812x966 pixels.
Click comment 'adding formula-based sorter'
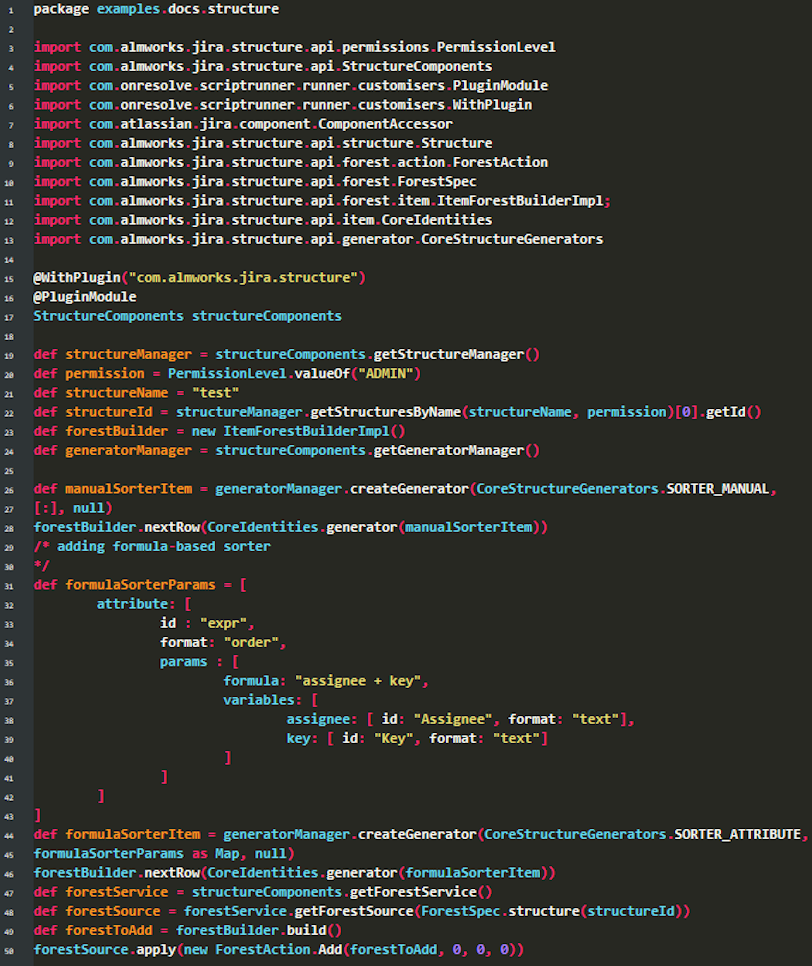(x=164, y=546)
